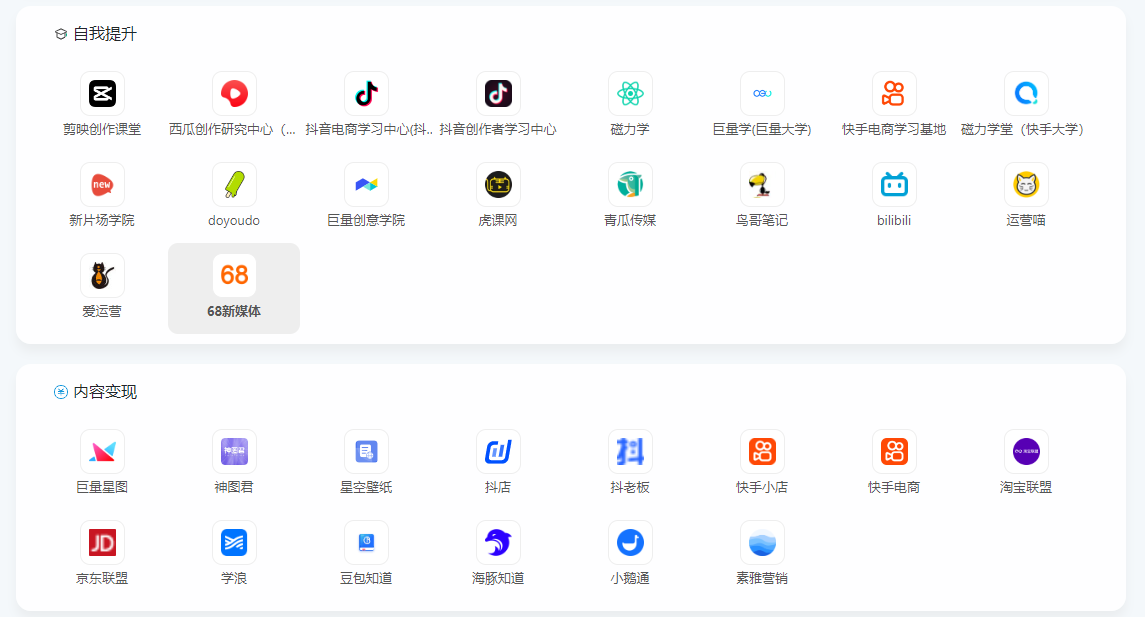Click the 抖老板 icon
The image size is (1145, 617).
[630, 451]
